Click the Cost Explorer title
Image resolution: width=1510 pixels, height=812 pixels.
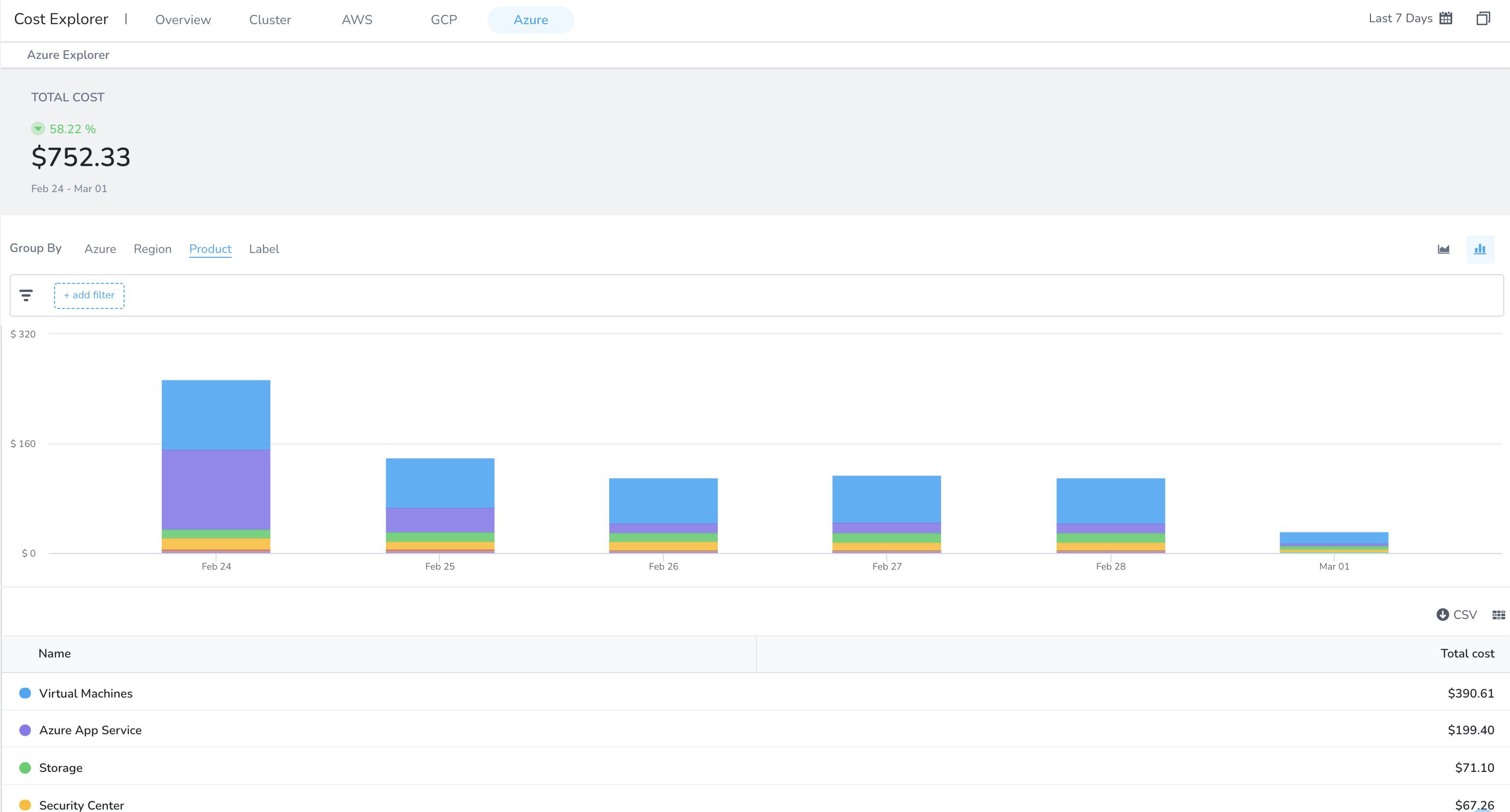click(x=61, y=19)
